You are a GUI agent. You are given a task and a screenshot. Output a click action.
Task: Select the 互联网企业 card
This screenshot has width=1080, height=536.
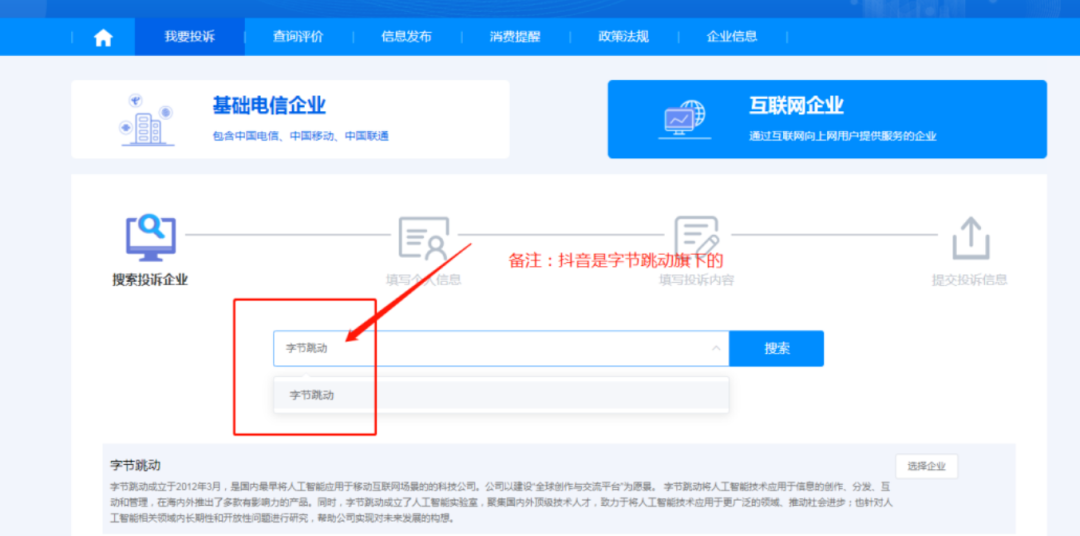pyautogui.click(x=827, y=119)
